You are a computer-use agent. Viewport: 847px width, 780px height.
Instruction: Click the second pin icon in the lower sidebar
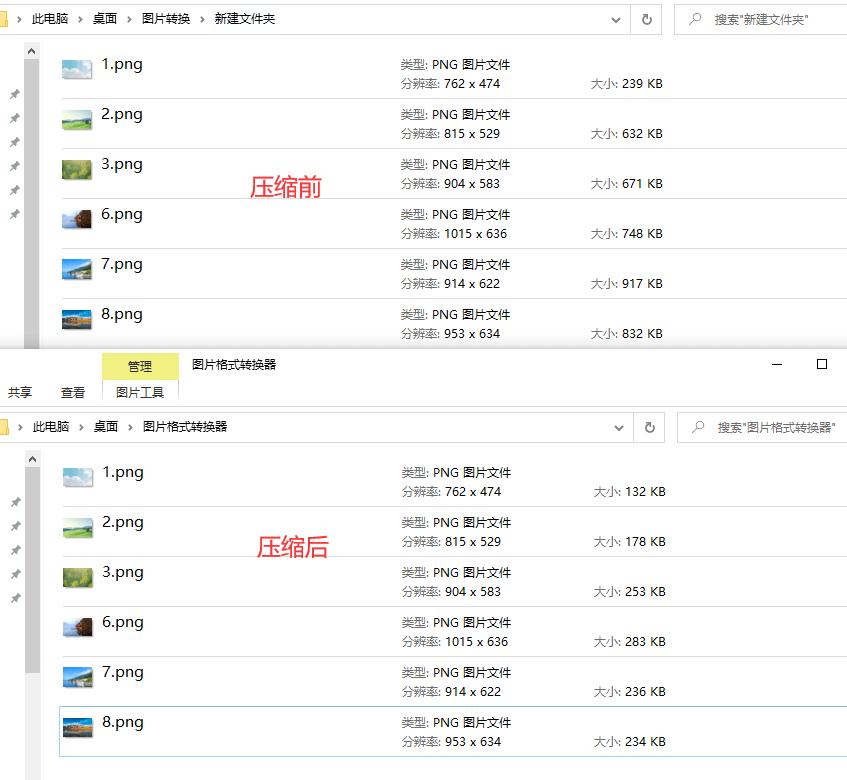[15, 526]
